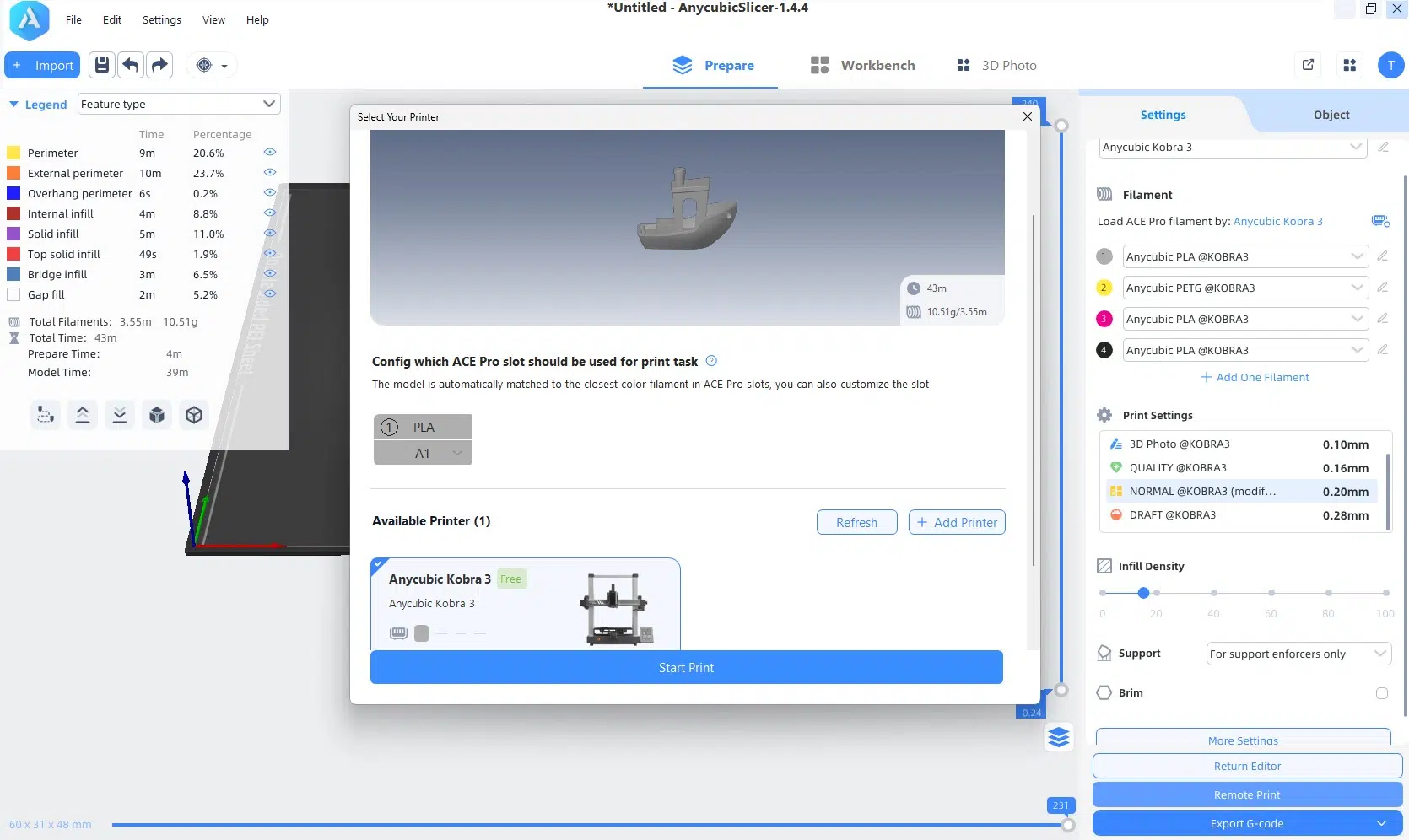Click the Return Editor button
This screenshot has width=1409, height=840.
[1247, 766]
